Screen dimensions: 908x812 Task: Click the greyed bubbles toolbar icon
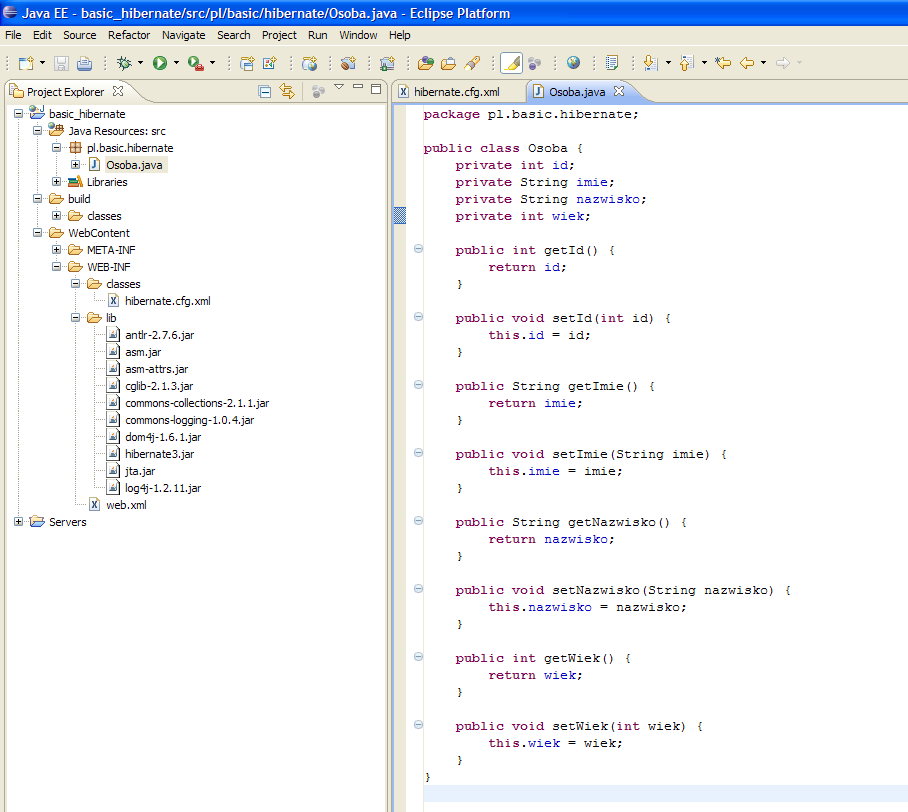[x=534, y=63]
